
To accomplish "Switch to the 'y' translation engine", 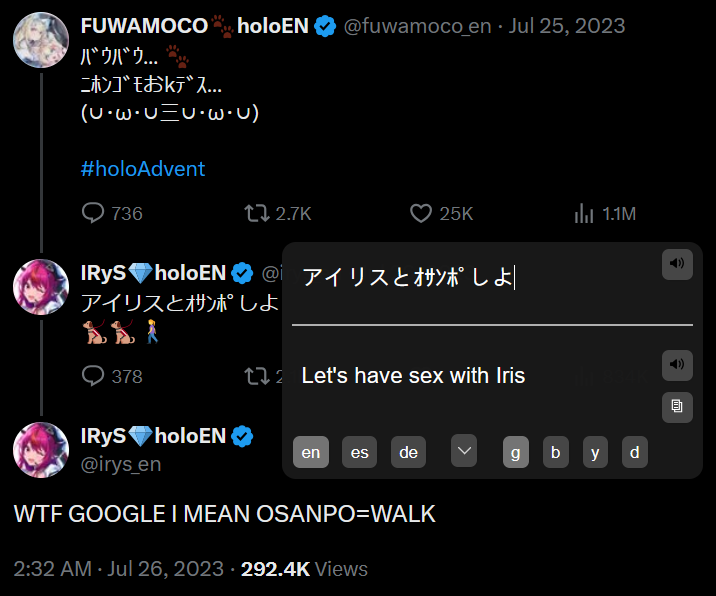I will tap(595, 452).
